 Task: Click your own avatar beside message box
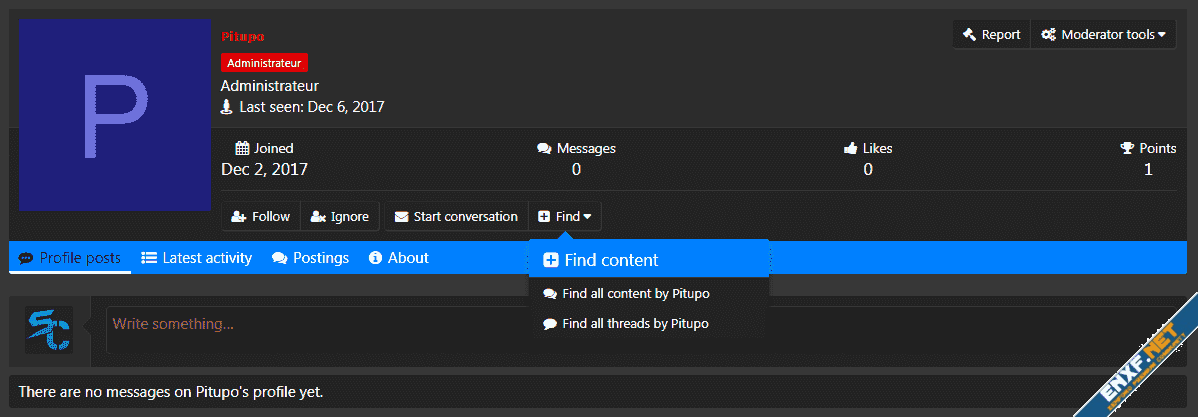coord(49,330)
